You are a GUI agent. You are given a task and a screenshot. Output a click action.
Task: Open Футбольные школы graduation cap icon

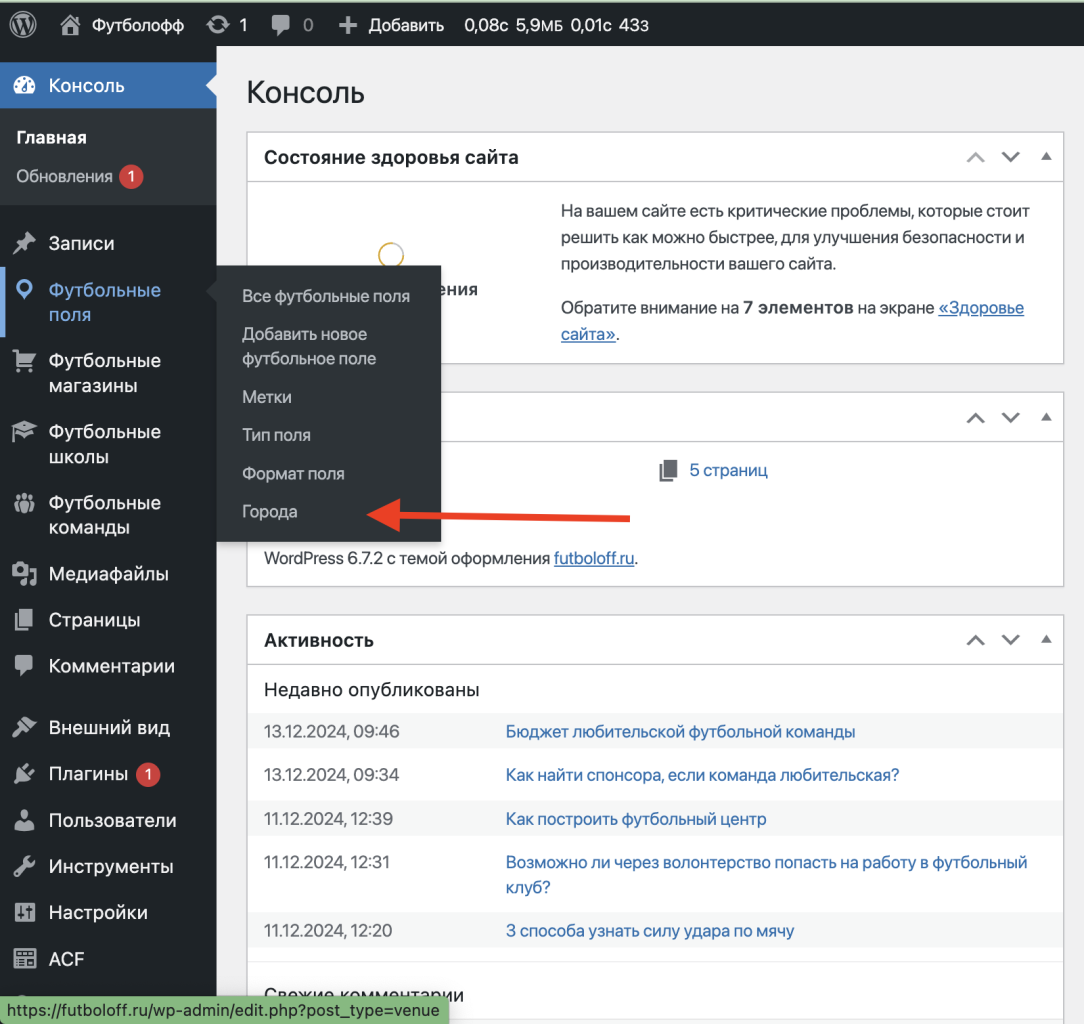click(x=24, y=432)
